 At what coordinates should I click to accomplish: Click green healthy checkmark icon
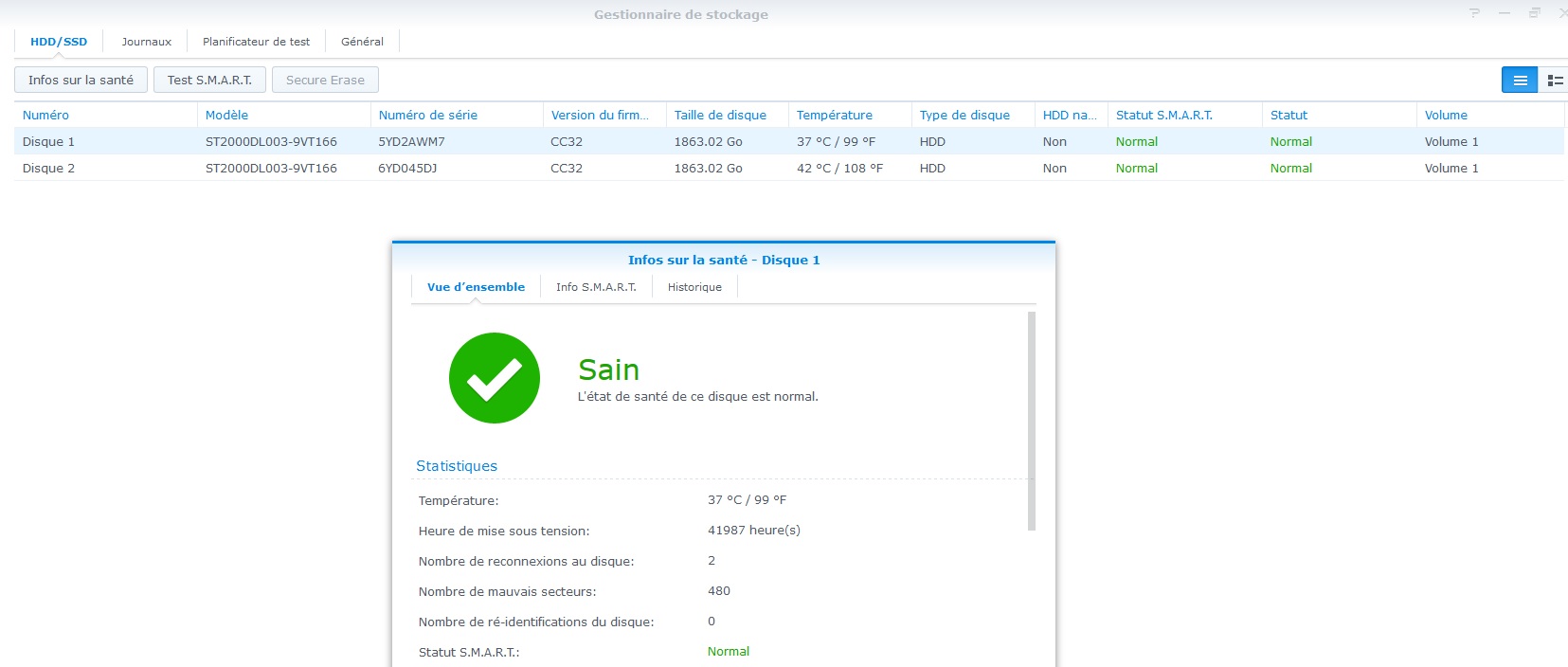tap(495, 378)
